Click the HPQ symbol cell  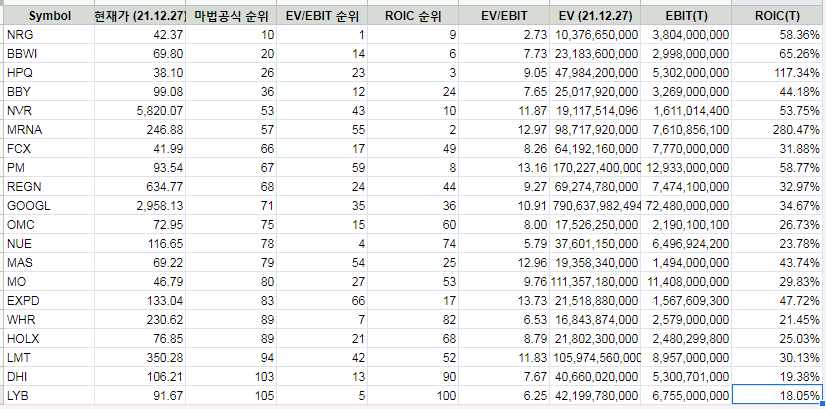[x=50, y=73]
